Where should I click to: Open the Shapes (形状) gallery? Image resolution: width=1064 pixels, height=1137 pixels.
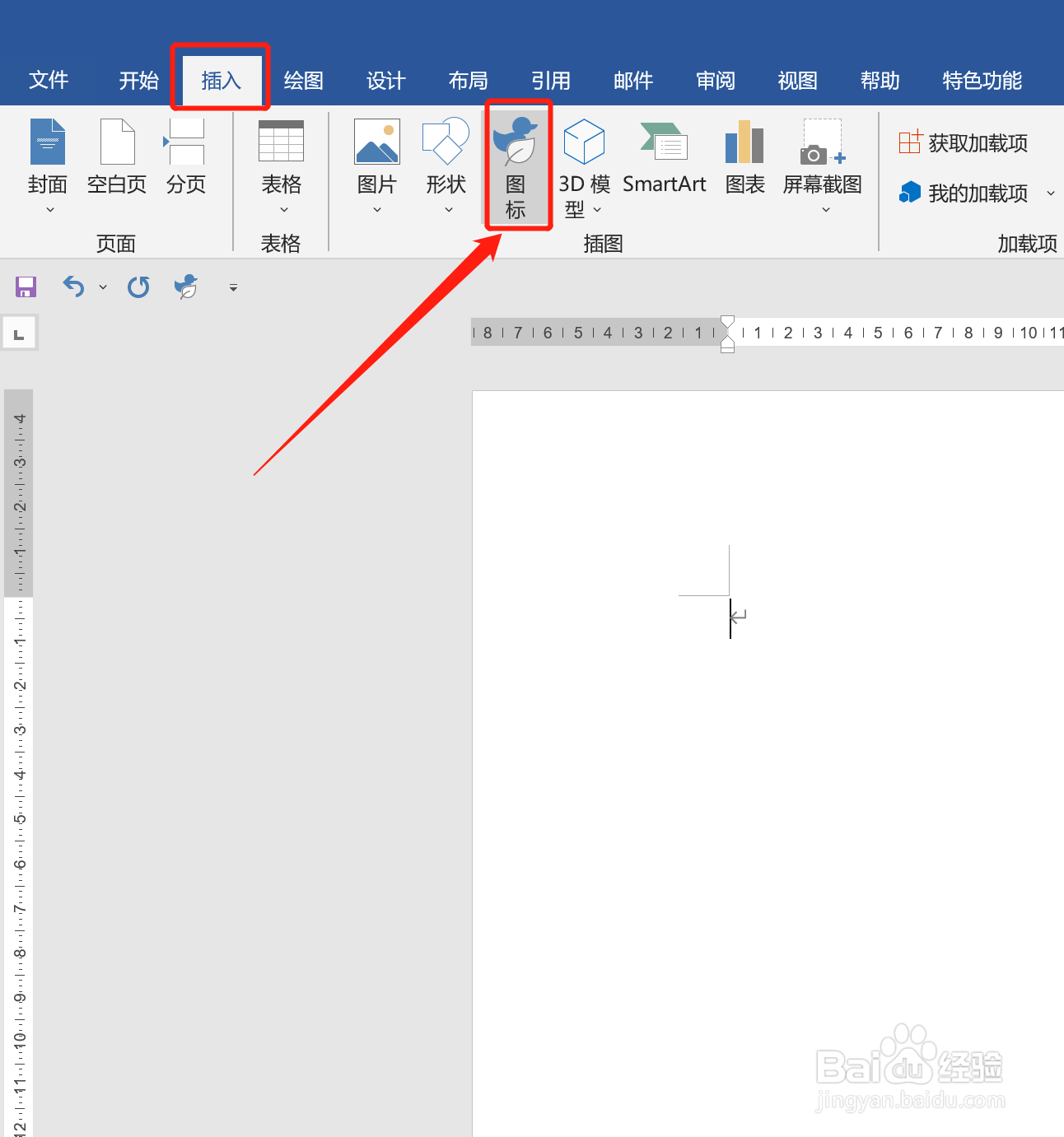pos(446,158)
